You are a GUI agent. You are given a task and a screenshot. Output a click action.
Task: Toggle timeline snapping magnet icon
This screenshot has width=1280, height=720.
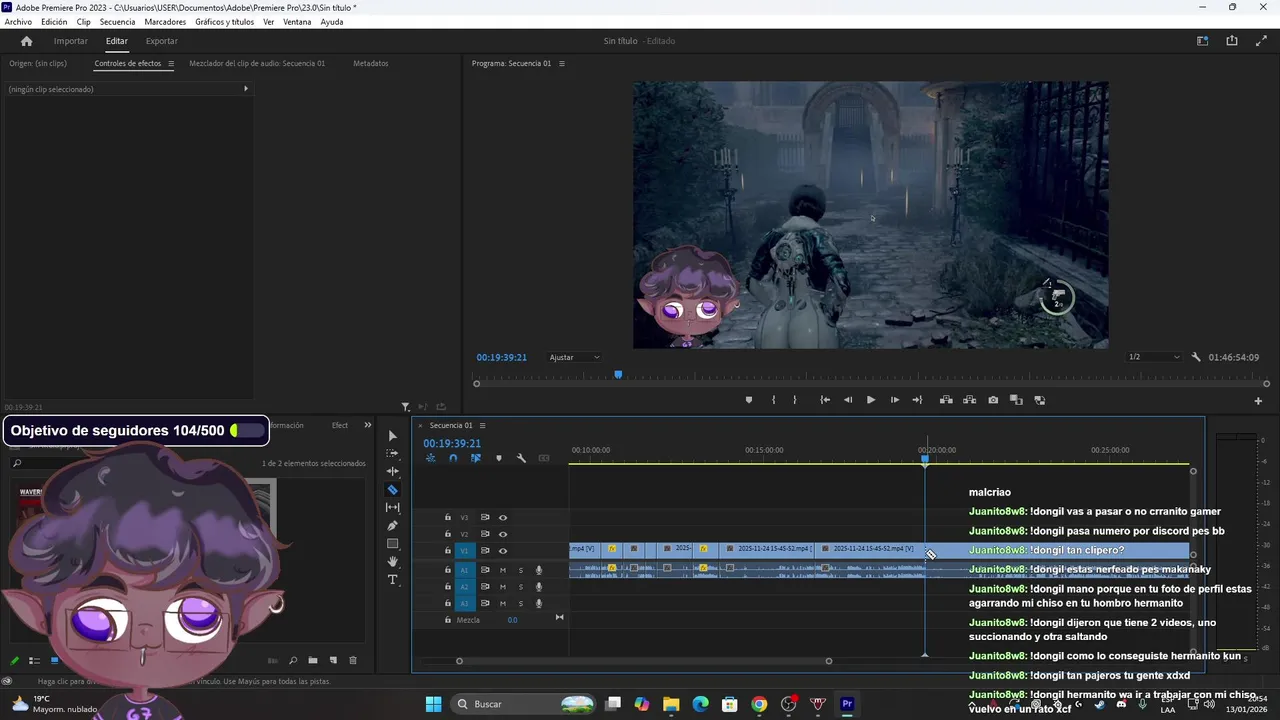453,458
